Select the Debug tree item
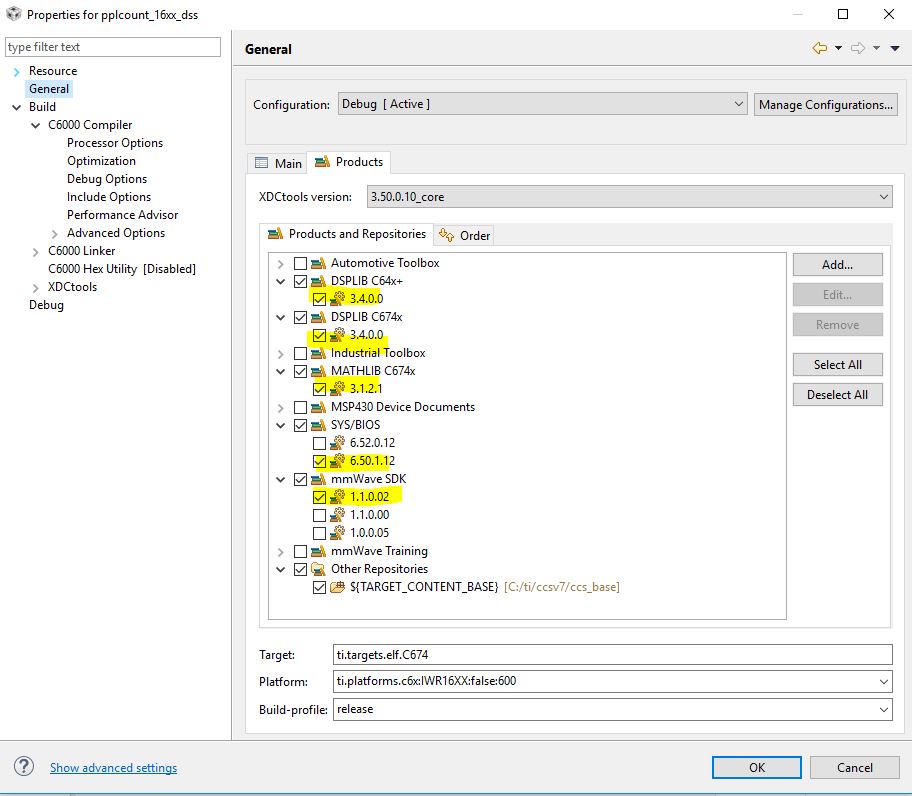 pyautogui.click(x=47, y=305)
